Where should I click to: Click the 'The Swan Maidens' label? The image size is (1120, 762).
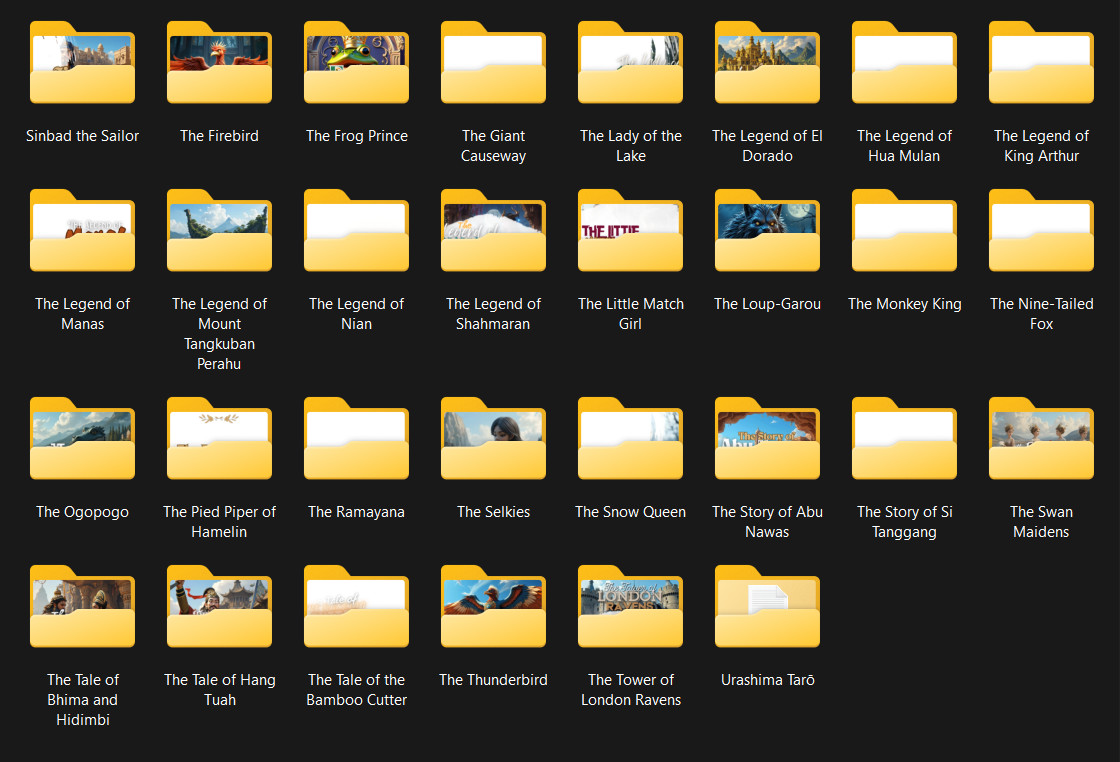(1041, 521)
